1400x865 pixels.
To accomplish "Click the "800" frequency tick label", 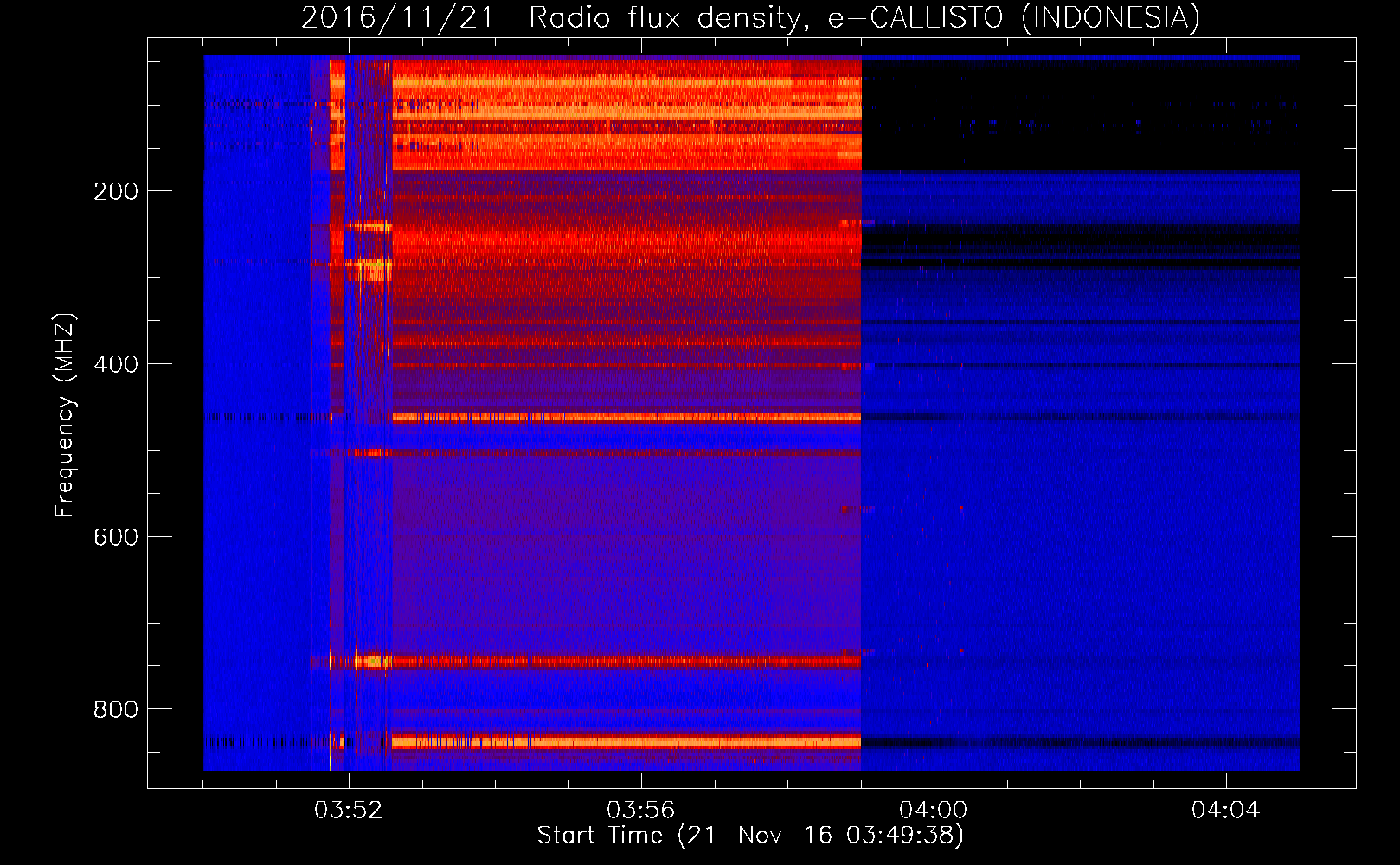I will click(116, 709).
